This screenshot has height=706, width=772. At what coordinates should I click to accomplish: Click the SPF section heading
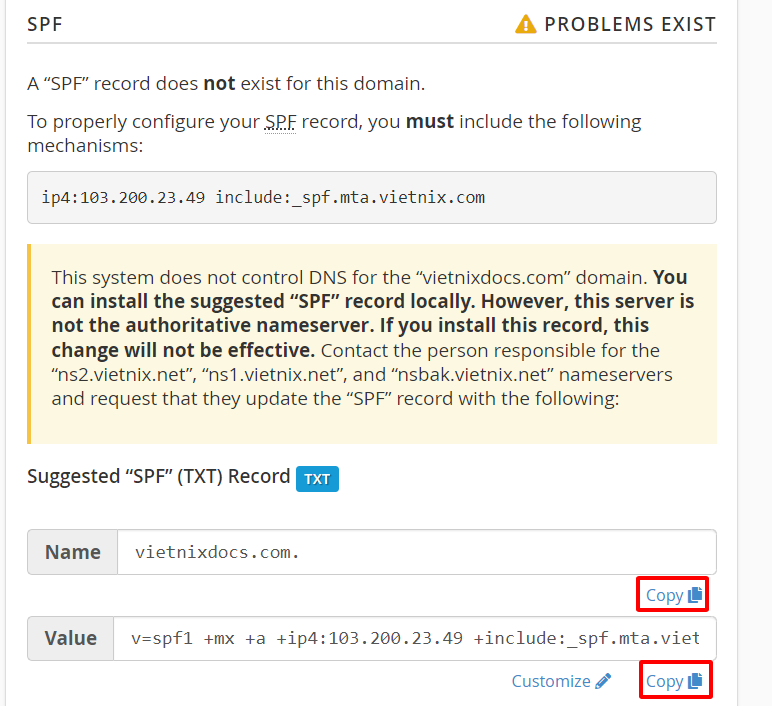[x=45, y=24]
